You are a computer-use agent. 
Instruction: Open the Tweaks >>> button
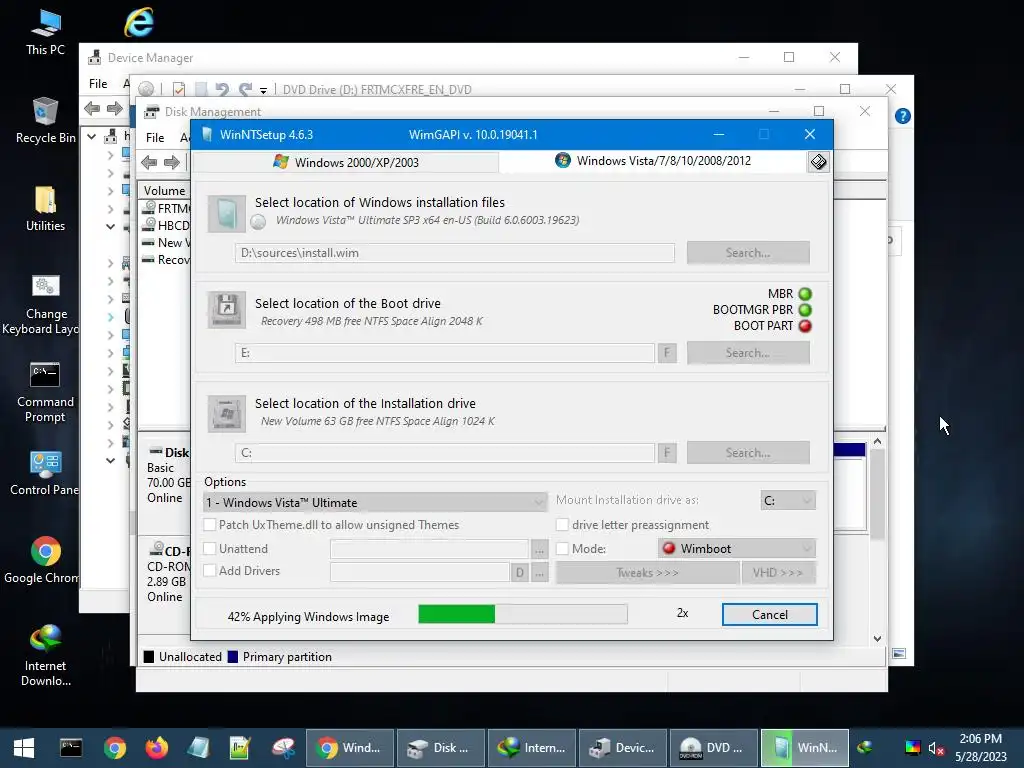click(647, 573)
